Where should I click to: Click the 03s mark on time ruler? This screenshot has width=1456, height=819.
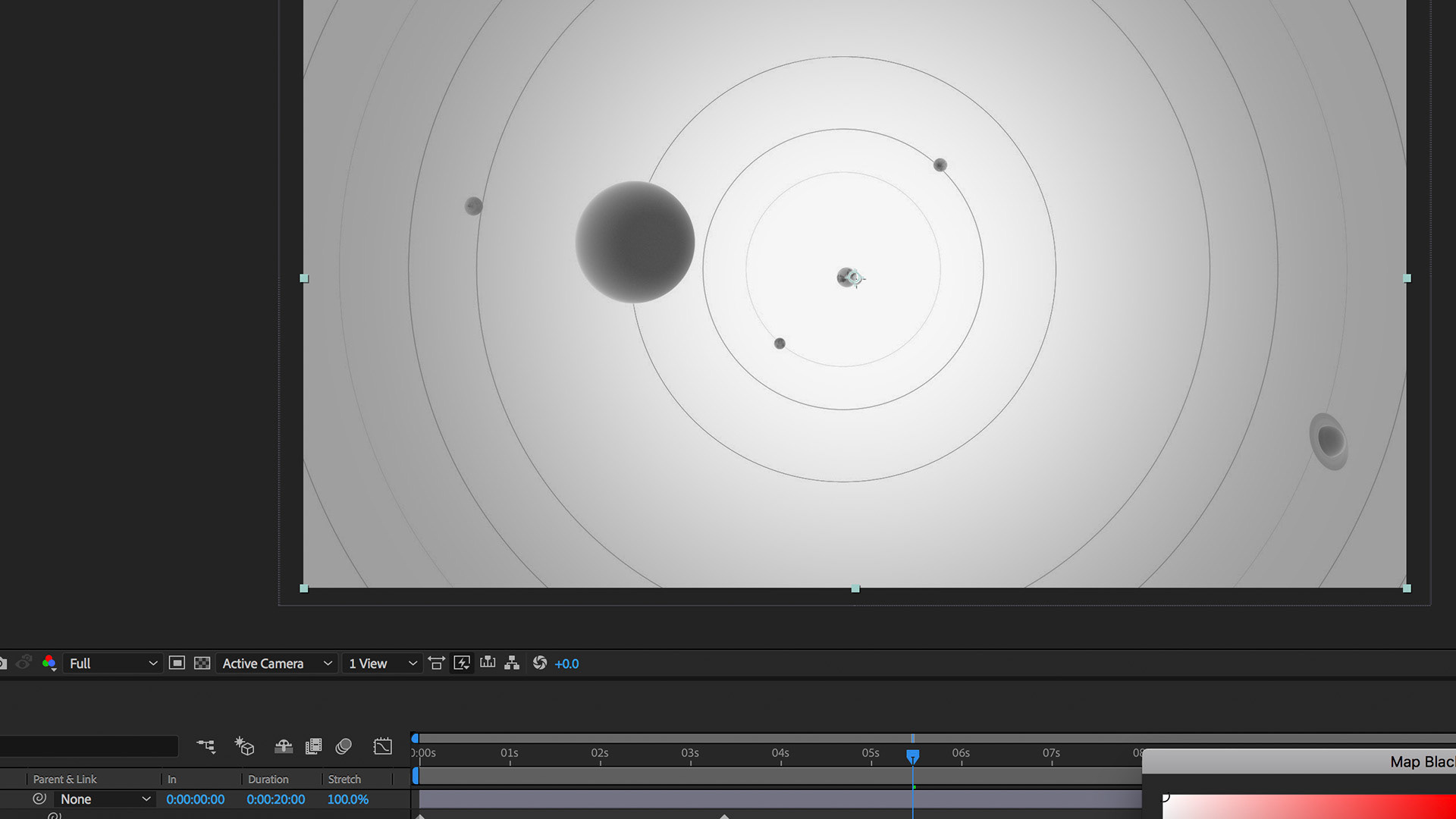690,753
